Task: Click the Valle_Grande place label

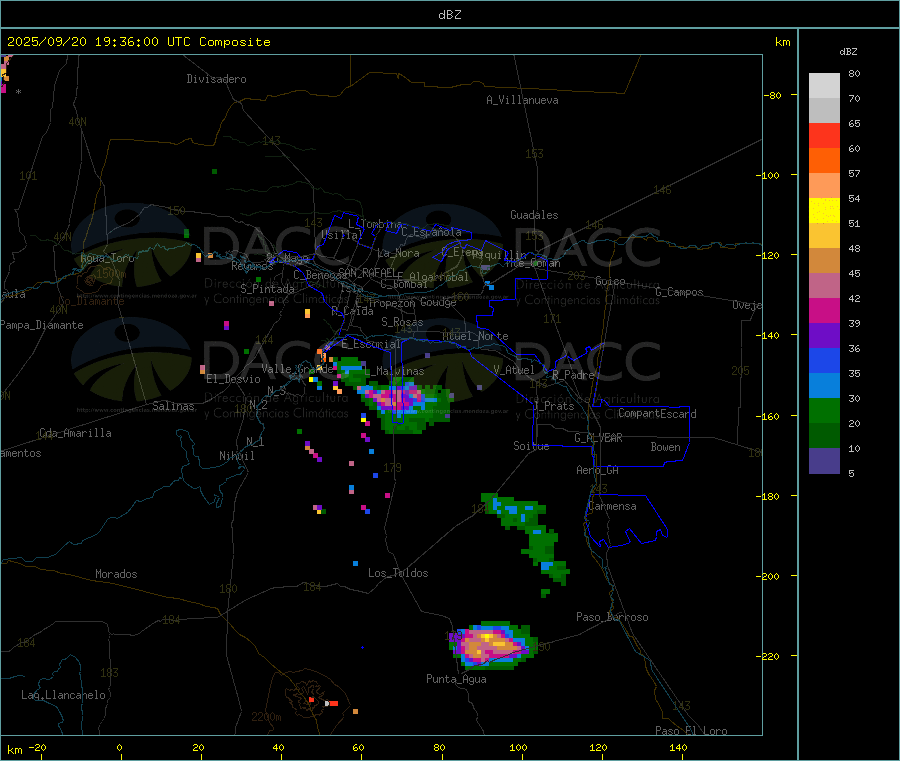Action: tap(297, 369)
